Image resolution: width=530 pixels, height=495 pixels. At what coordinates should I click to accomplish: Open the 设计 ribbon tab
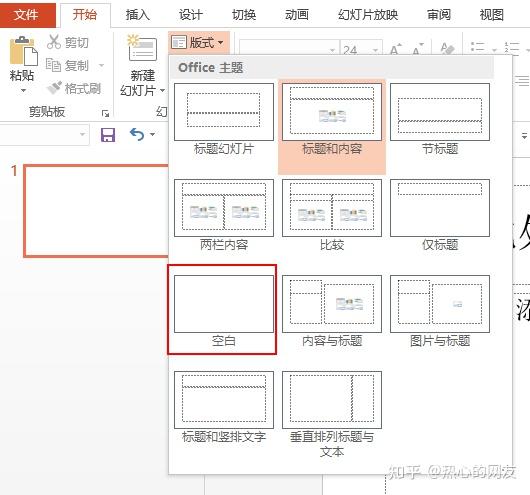(191, 15)
